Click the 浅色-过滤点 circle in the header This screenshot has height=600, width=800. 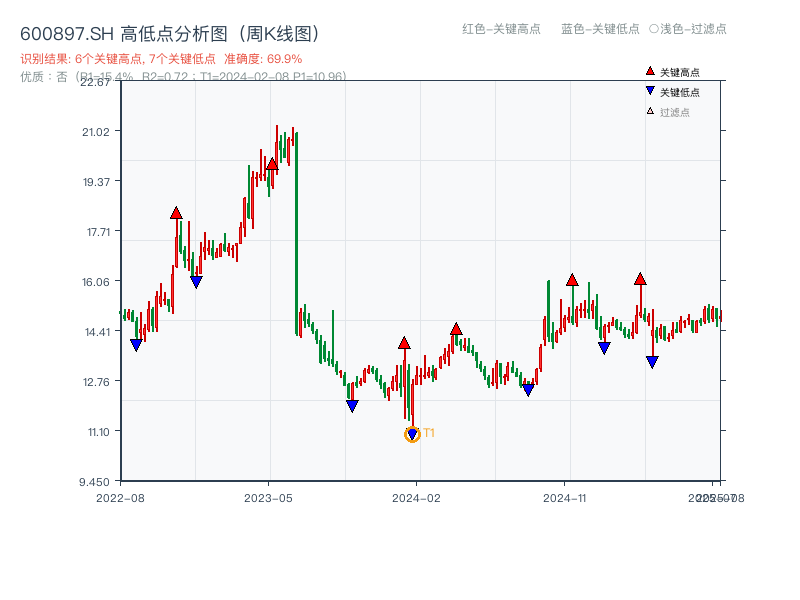point(654,29)
